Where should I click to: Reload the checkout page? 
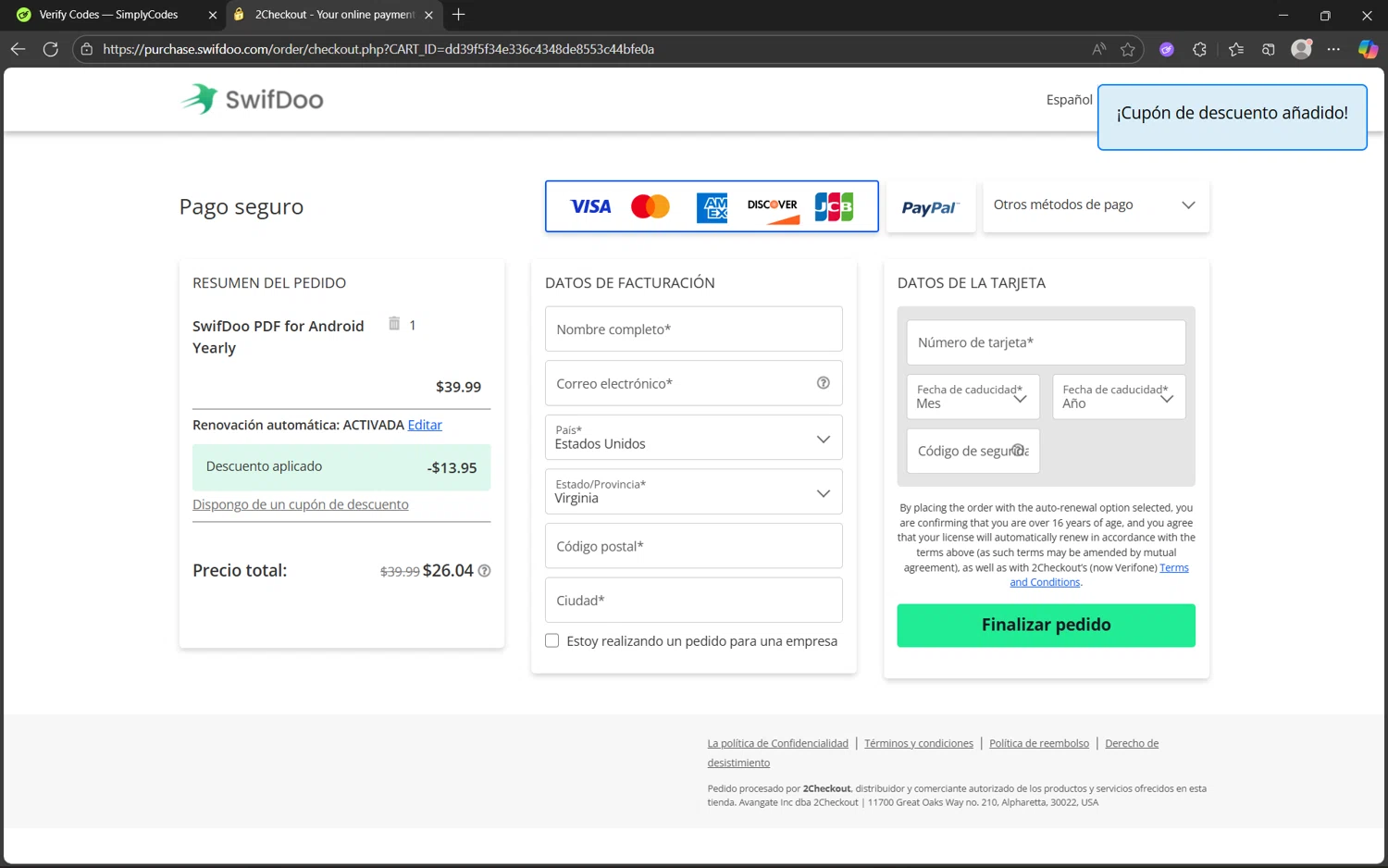coord(51,49)
